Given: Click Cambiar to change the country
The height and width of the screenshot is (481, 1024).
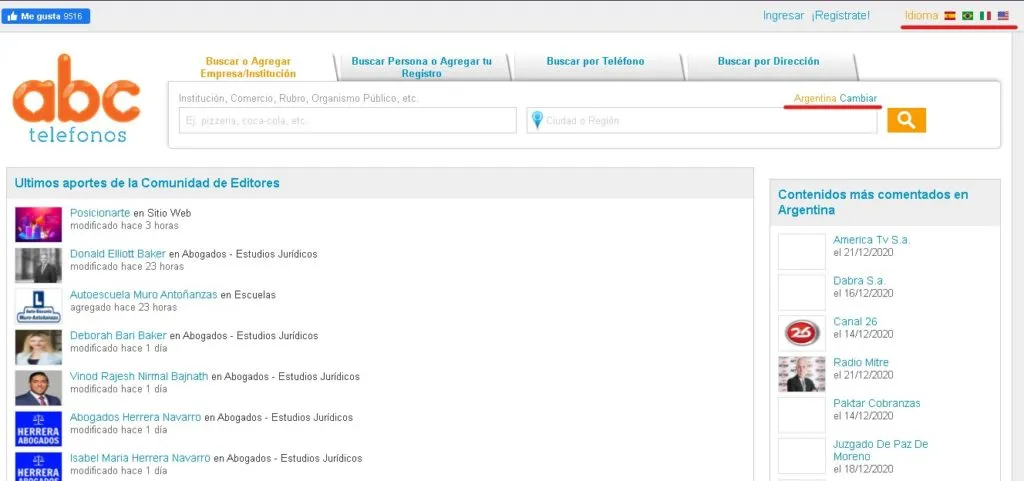Looking at the screenshot, I should (x=859, y=98).
